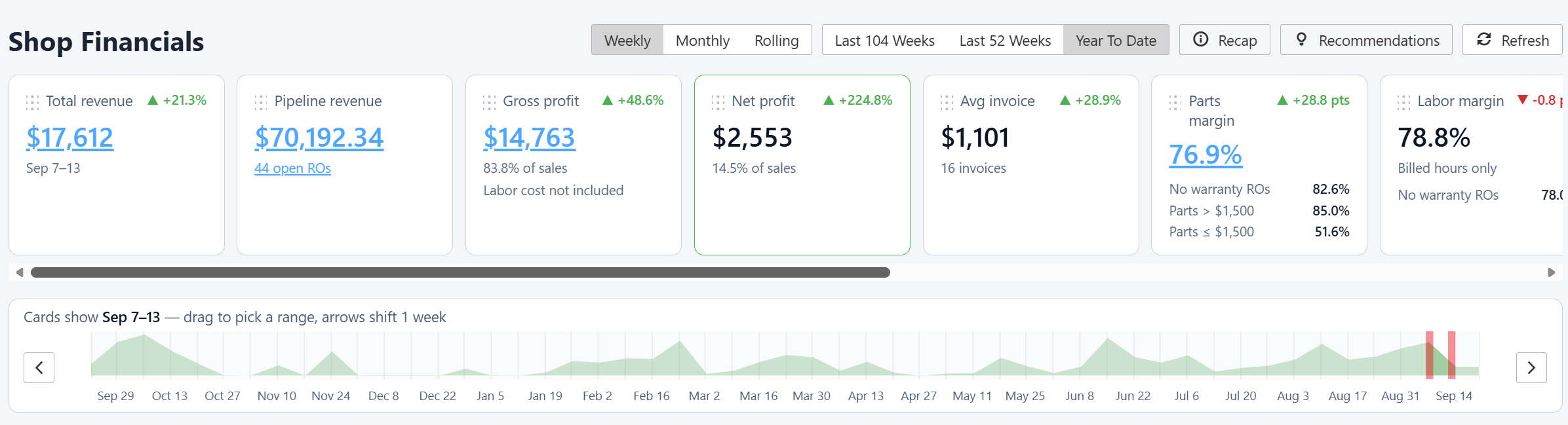Image resolution: width=1568 pixels, height=425 pixels.
Task: Click the horizontal cards scrollbar thumb
Action: coord(460,272)
